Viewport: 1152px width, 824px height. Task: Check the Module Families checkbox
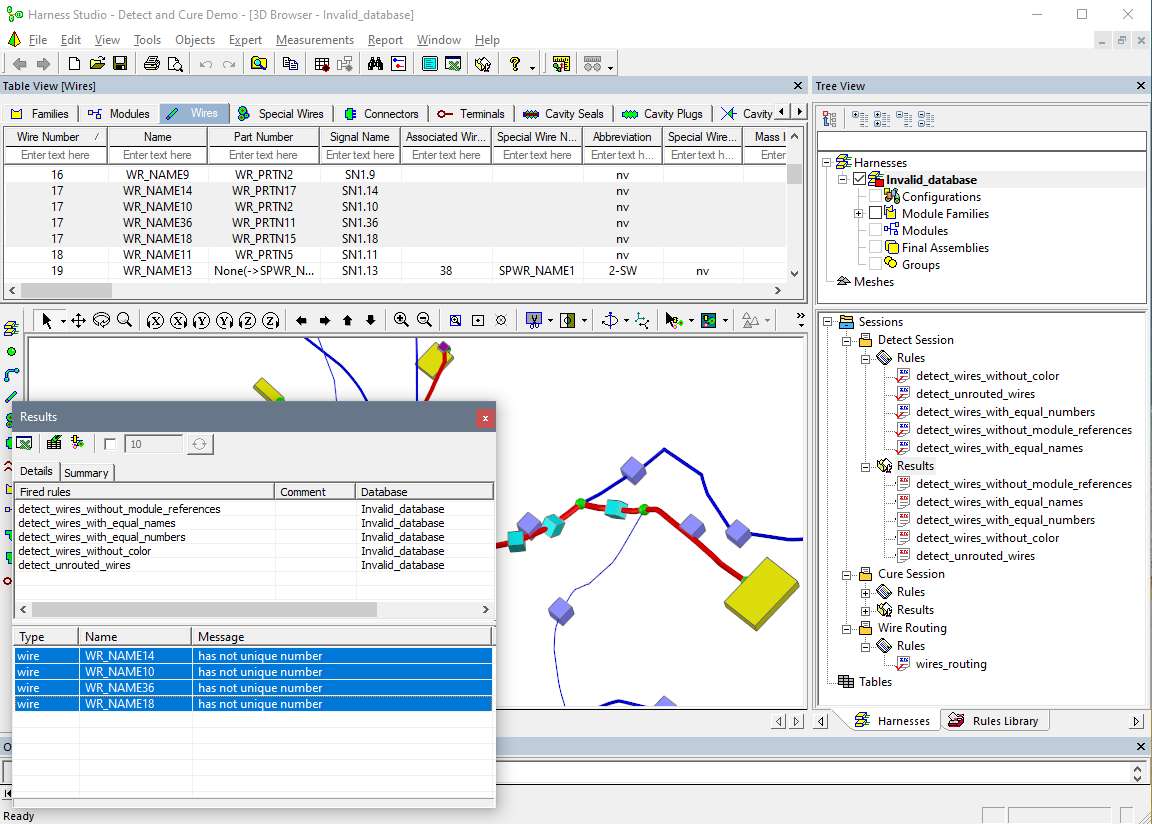point(876,214)
